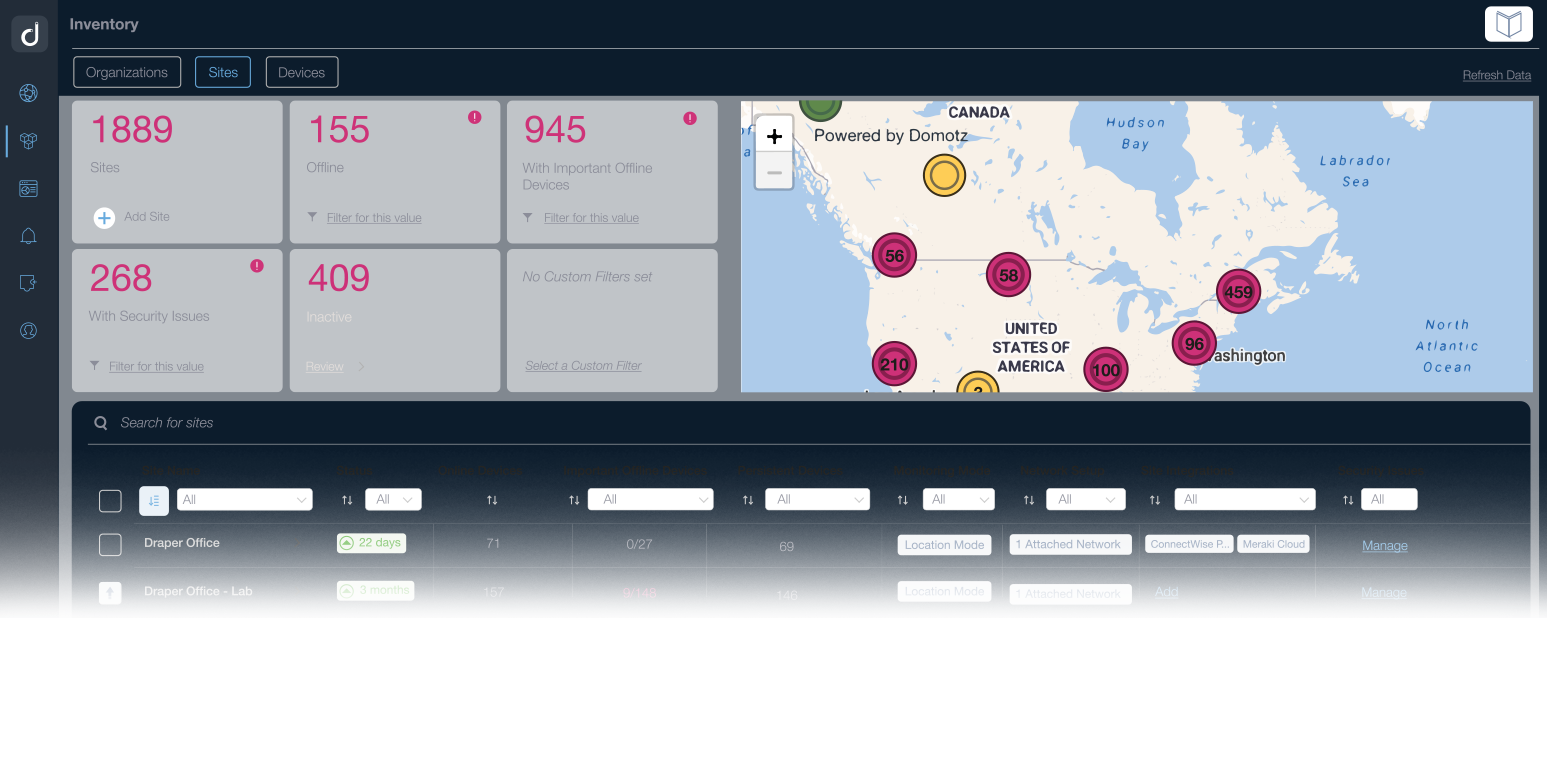Screen dimensions: 1547x760
Task: Open the Inventory cube icon in sidebar
Action: [28, 140]
